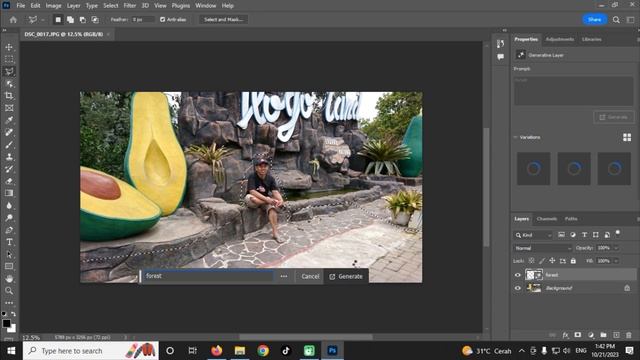640x360 pixels.
Task: Open Select and Mask workspace
Action: [223, 20]
